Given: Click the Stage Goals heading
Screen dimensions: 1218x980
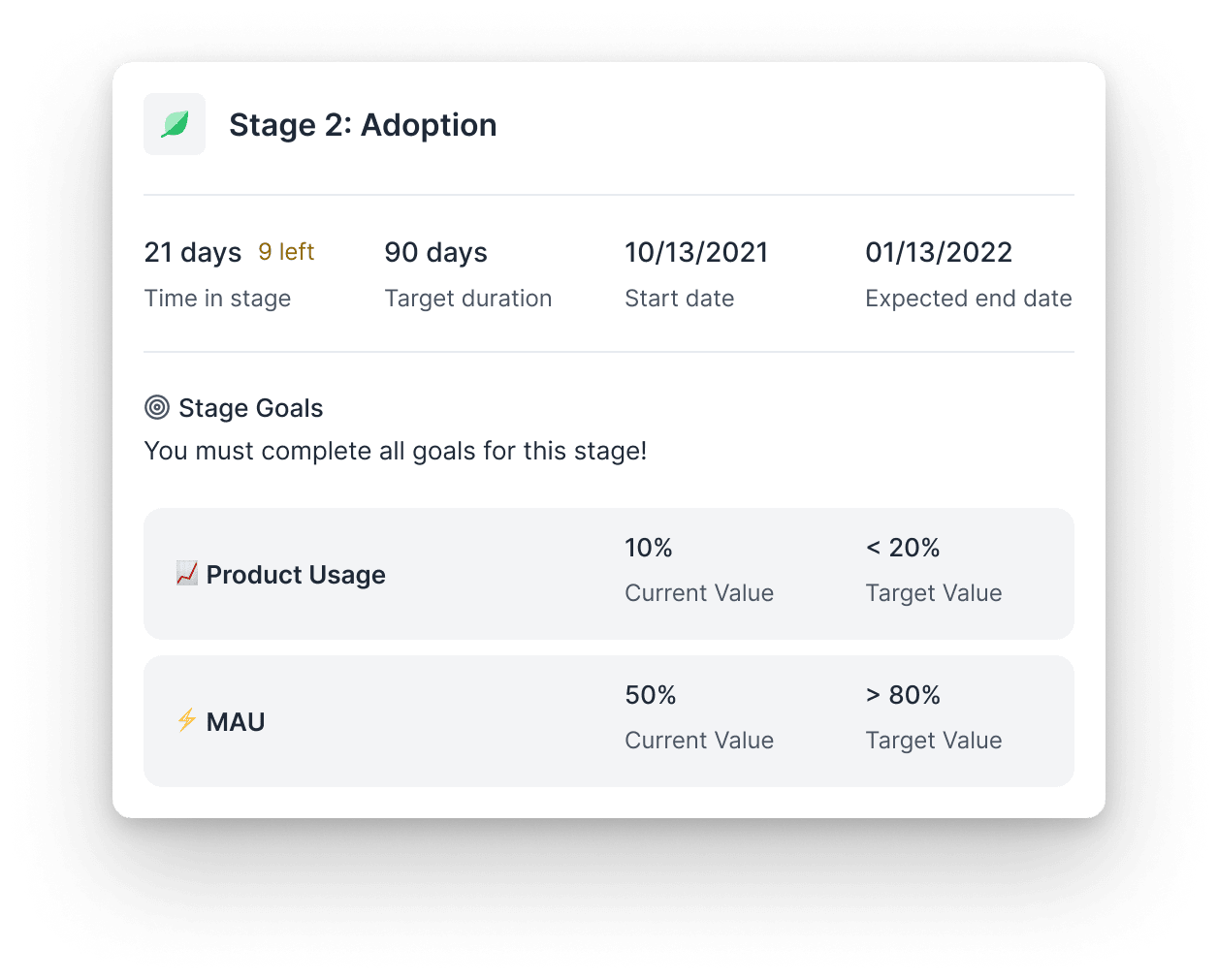Looking at the screenshot, I should pyautogui.click(x=251, y=408).
